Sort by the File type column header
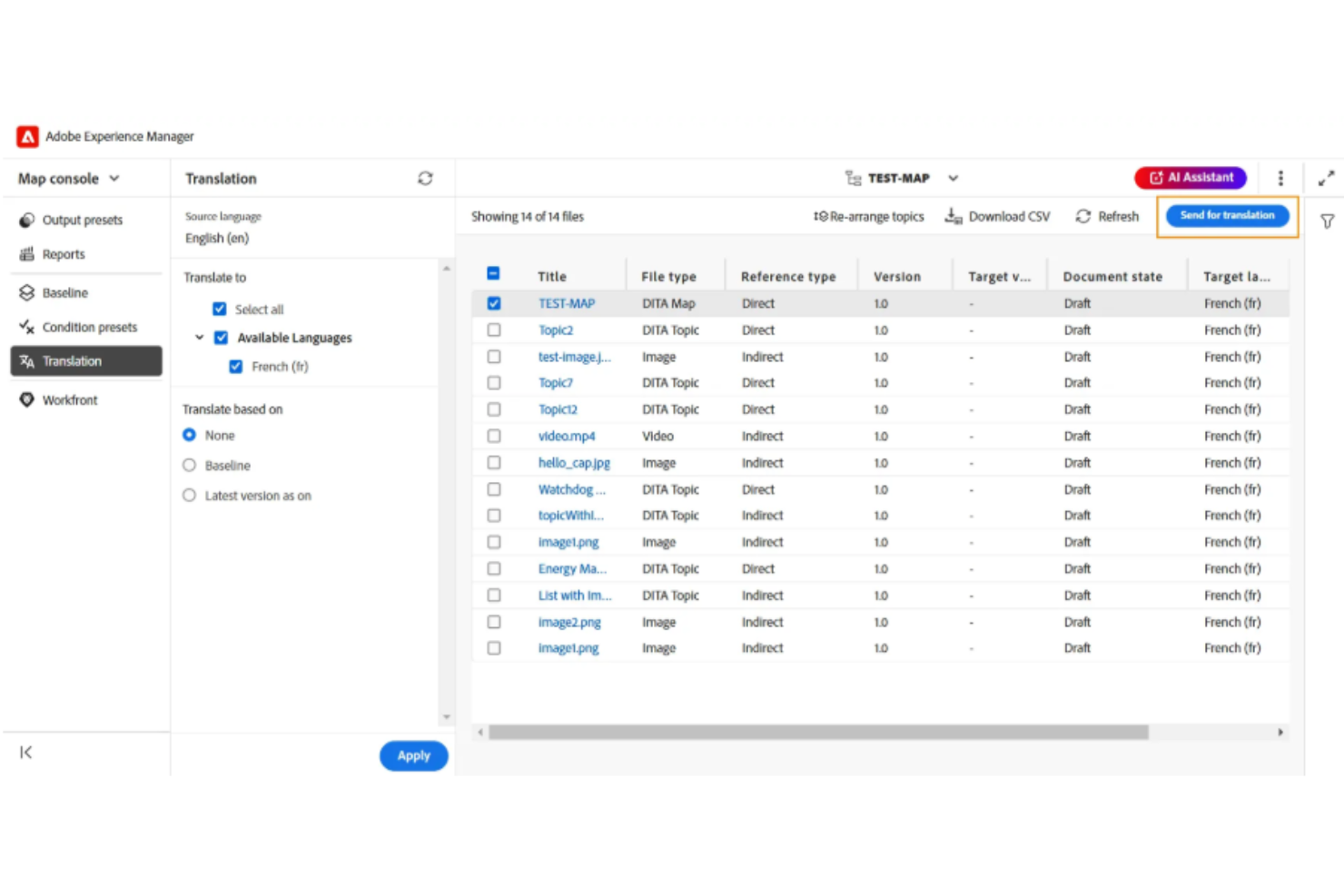The image size is (1344, 896). pyautogui.click(x=668, y=276)
